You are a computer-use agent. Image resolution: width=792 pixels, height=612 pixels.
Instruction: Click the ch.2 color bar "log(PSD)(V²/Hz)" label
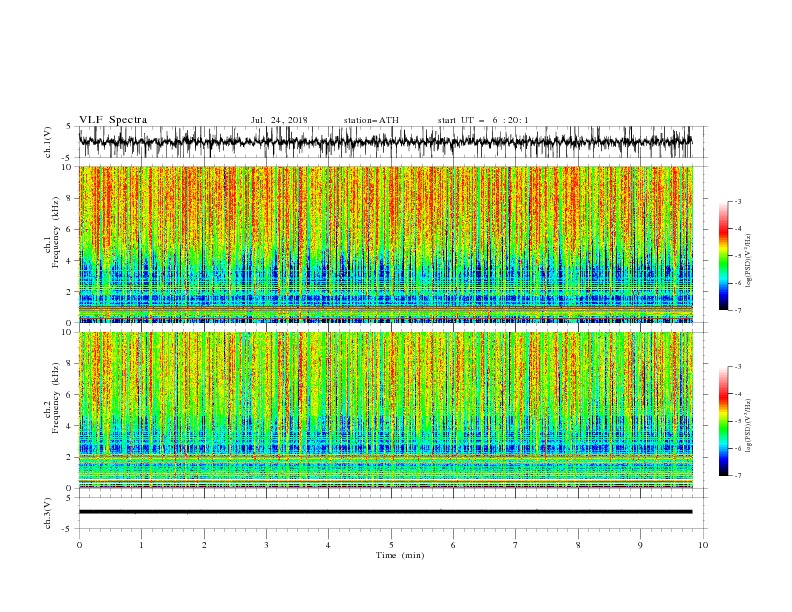(749, 426)
